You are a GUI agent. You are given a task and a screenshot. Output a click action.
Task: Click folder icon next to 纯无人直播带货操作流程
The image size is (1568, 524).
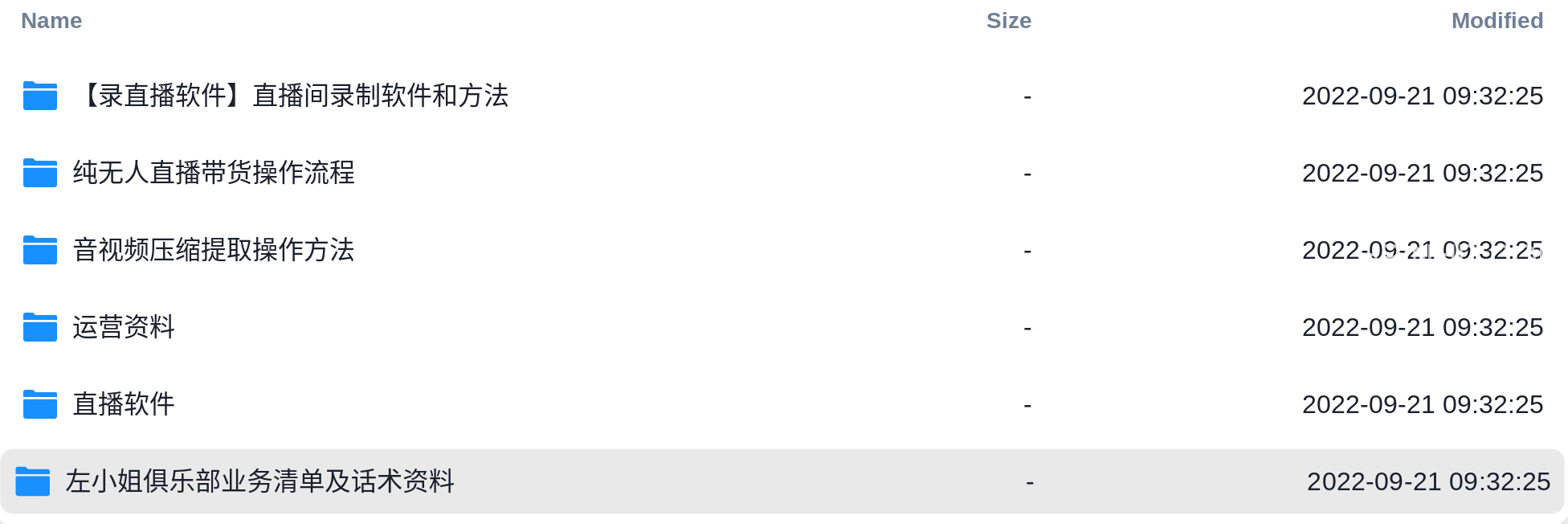coord(40,173)
